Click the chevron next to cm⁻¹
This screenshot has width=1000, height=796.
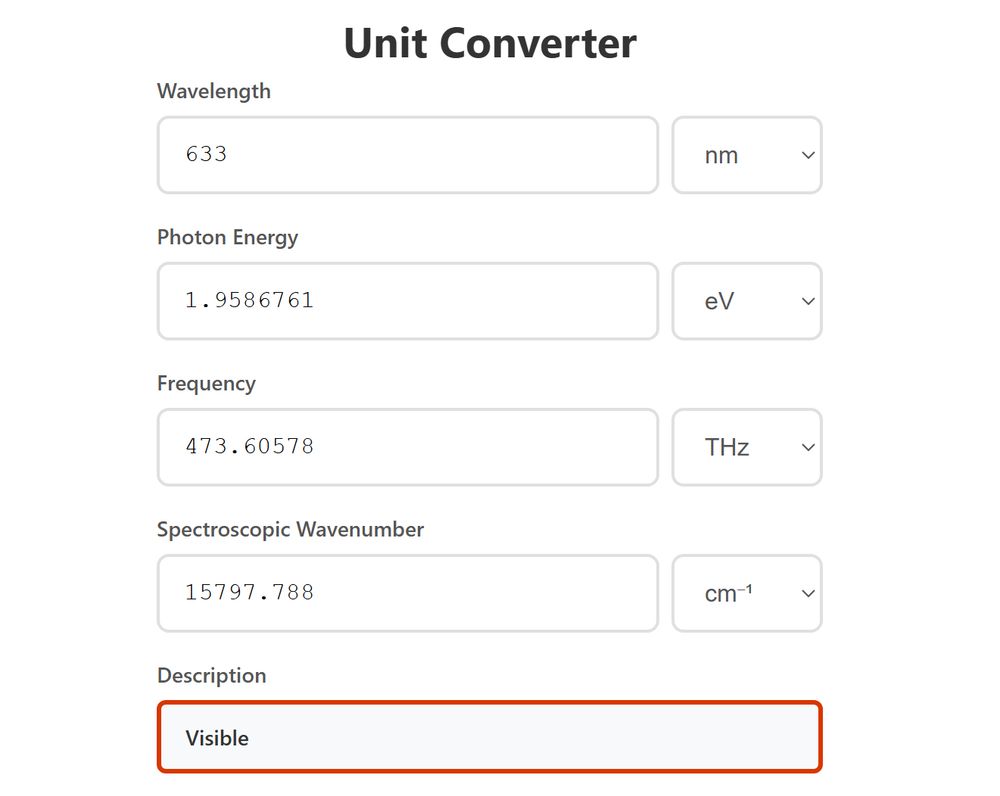[806, 593]
